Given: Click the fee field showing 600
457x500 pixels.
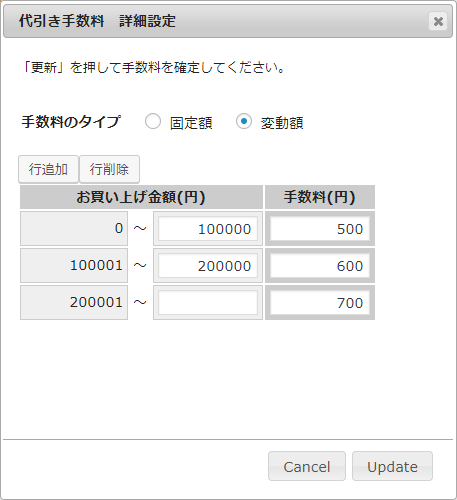Looking at the screenshot, I should (320, 266).
